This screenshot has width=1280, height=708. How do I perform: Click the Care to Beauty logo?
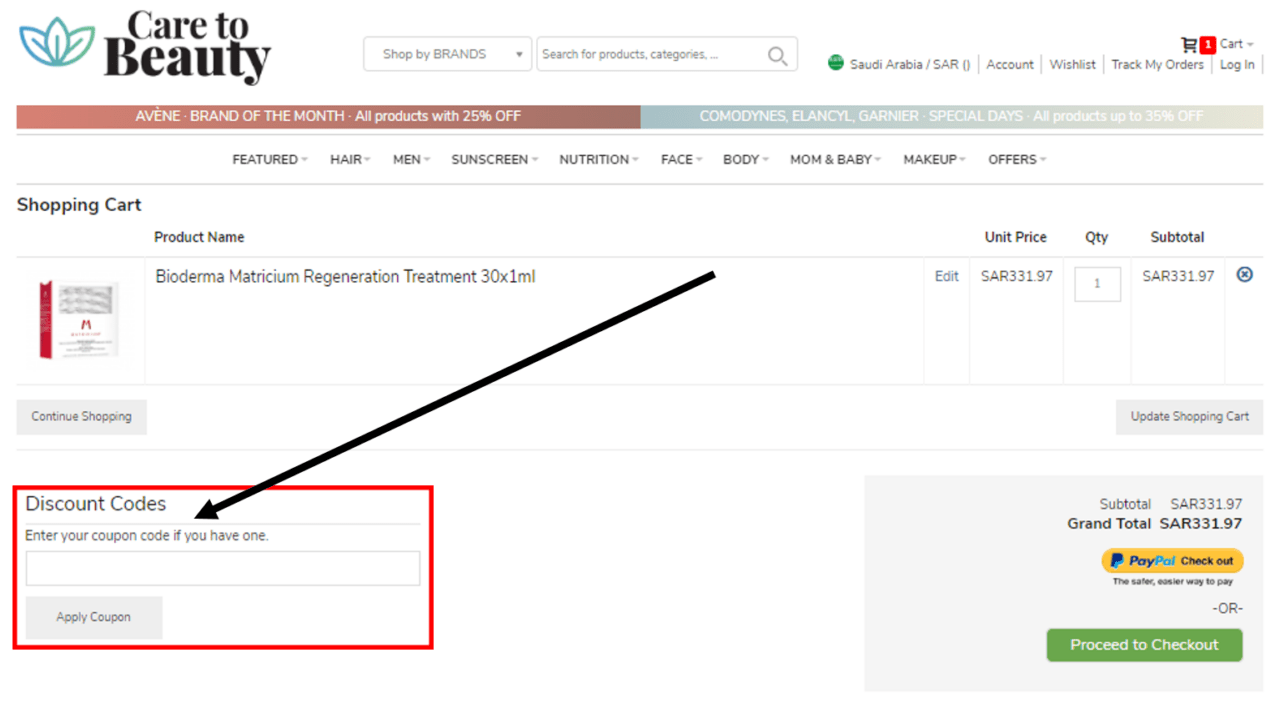[x=145, y=47]
